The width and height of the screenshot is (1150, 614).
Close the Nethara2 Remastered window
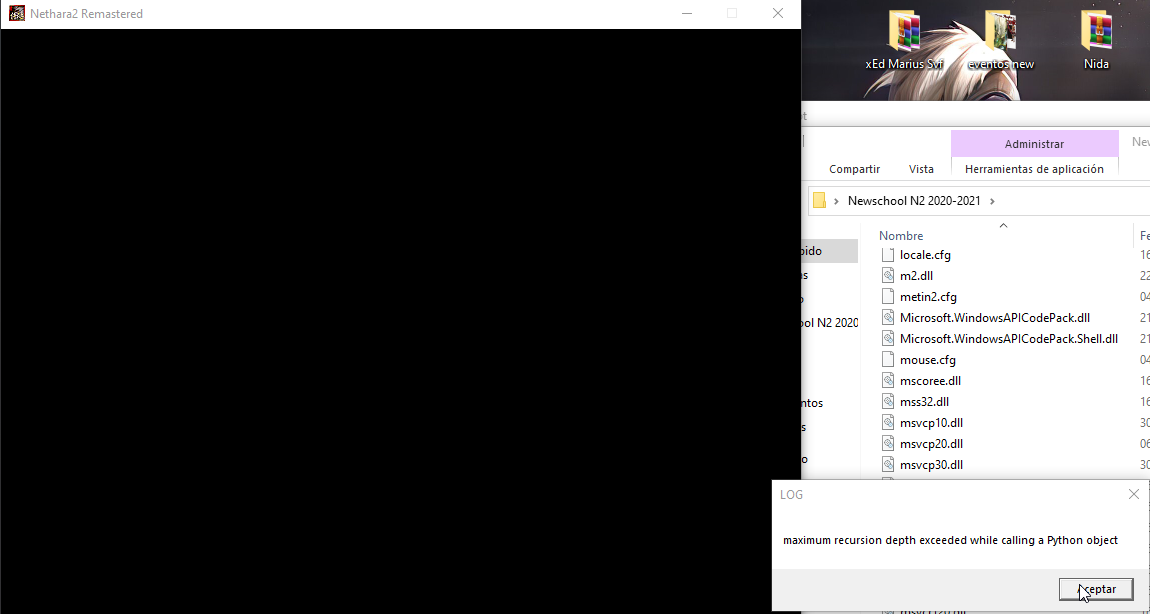[x=777, y=13]
